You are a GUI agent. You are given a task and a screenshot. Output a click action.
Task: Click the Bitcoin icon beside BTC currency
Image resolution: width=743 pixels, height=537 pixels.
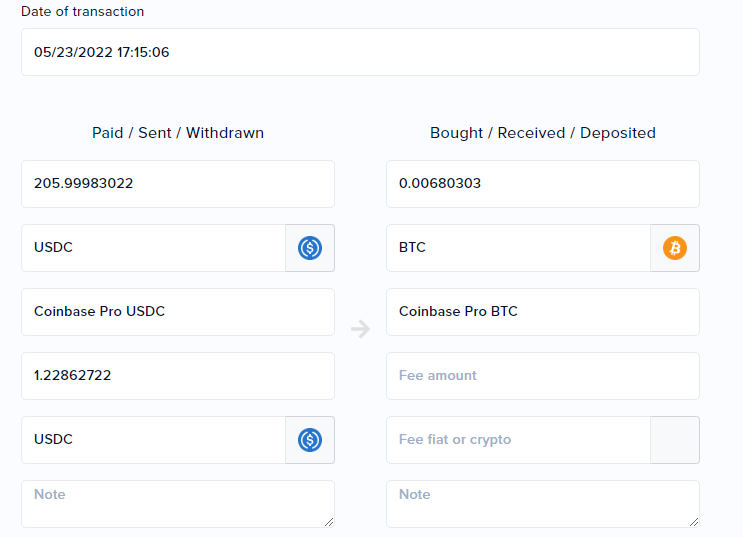pos(675,248)
